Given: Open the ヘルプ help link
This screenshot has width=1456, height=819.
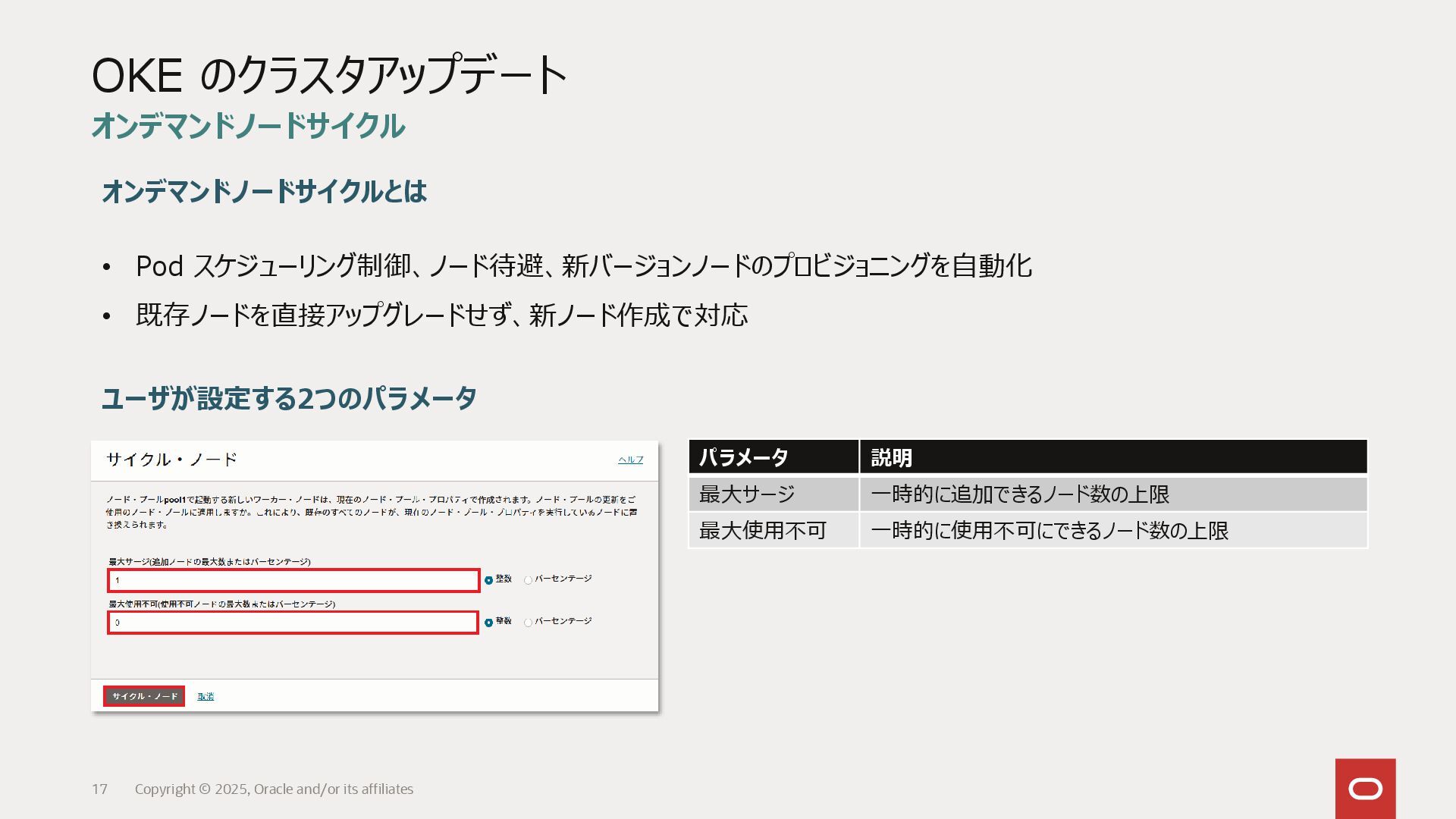Looking at the screenshot, I should tap(630, 460).
